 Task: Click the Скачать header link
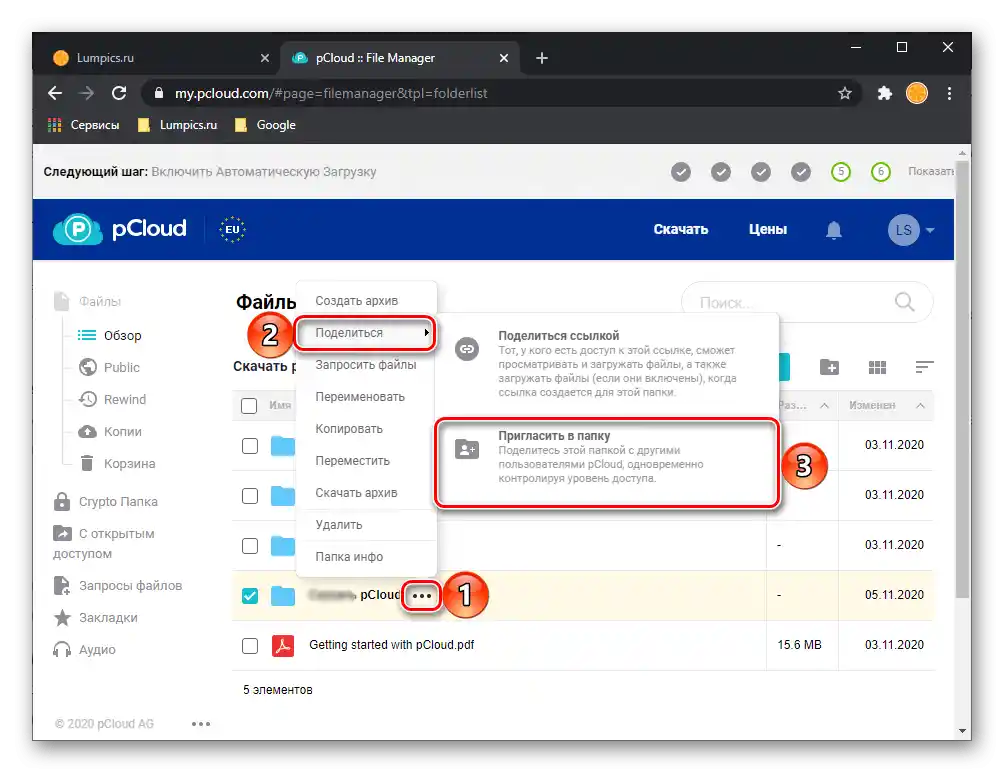[x=681, y=229]
